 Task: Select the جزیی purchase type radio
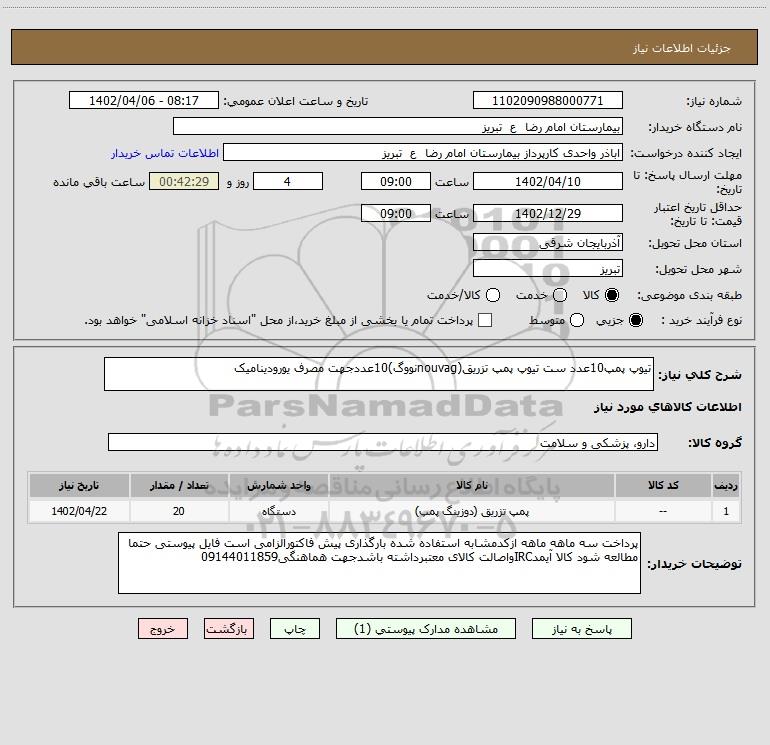pos(636,320)
